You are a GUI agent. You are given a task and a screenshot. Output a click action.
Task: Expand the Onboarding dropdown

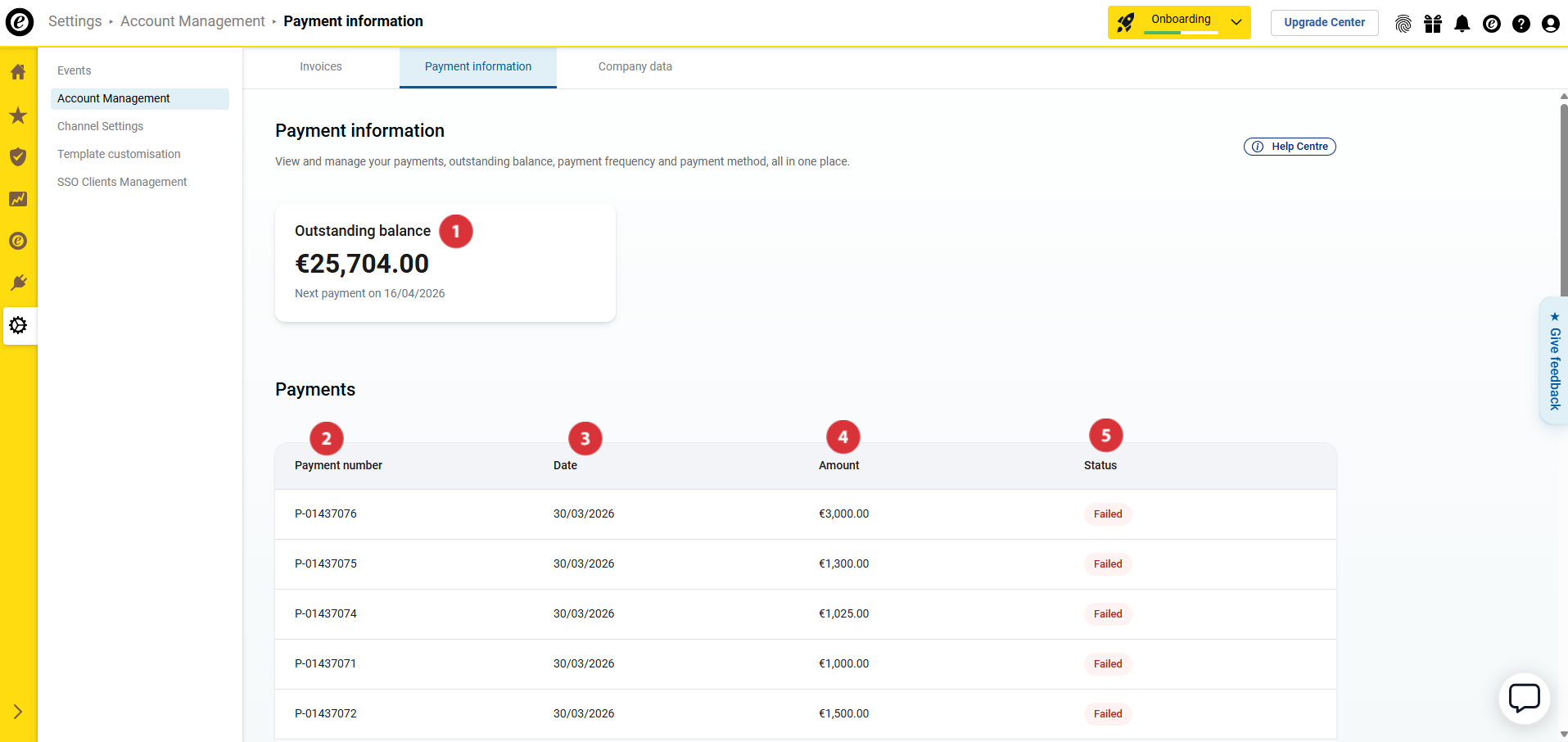[1236, 22]
